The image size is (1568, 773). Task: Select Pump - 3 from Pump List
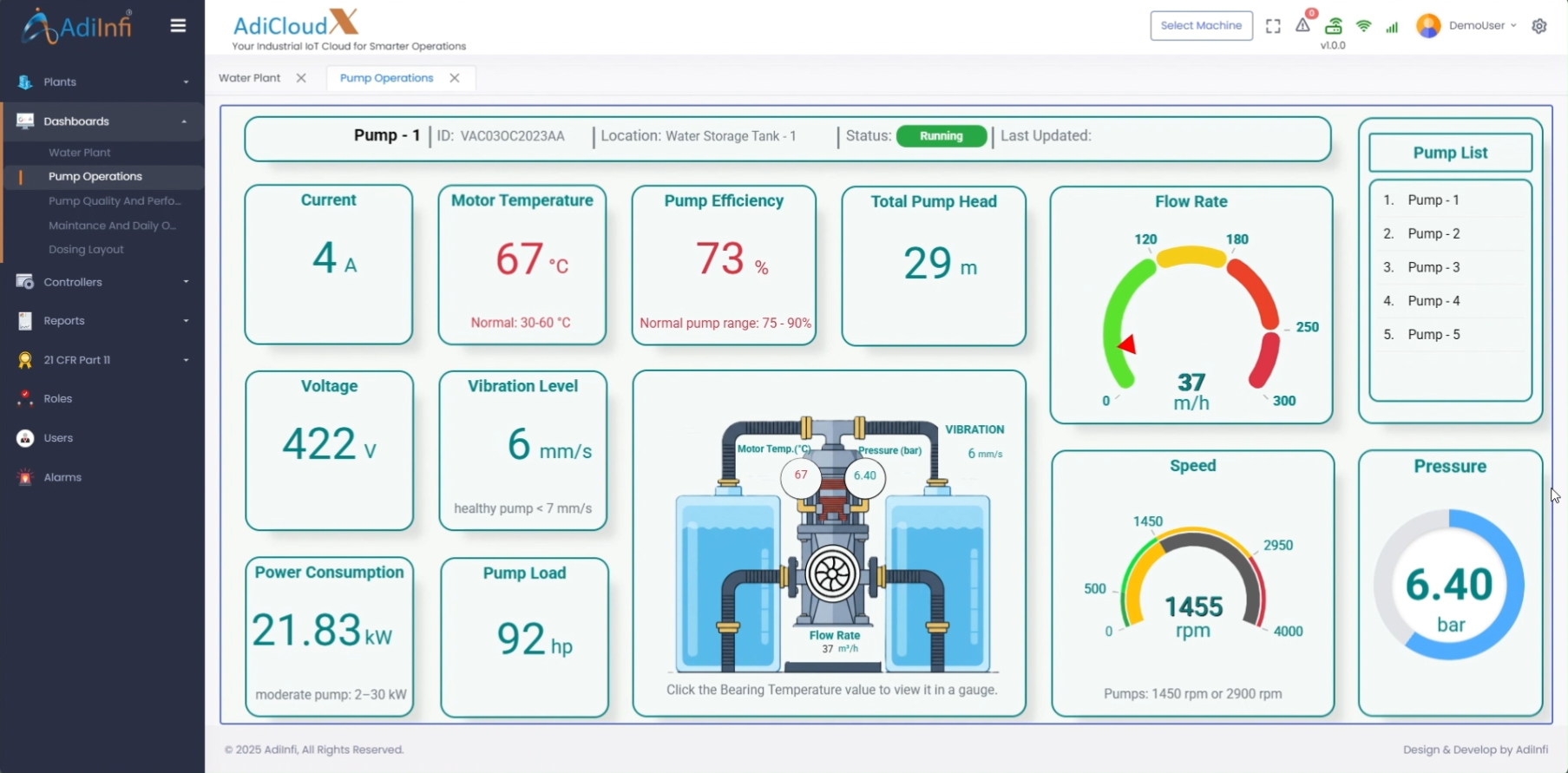point(1434,267)
